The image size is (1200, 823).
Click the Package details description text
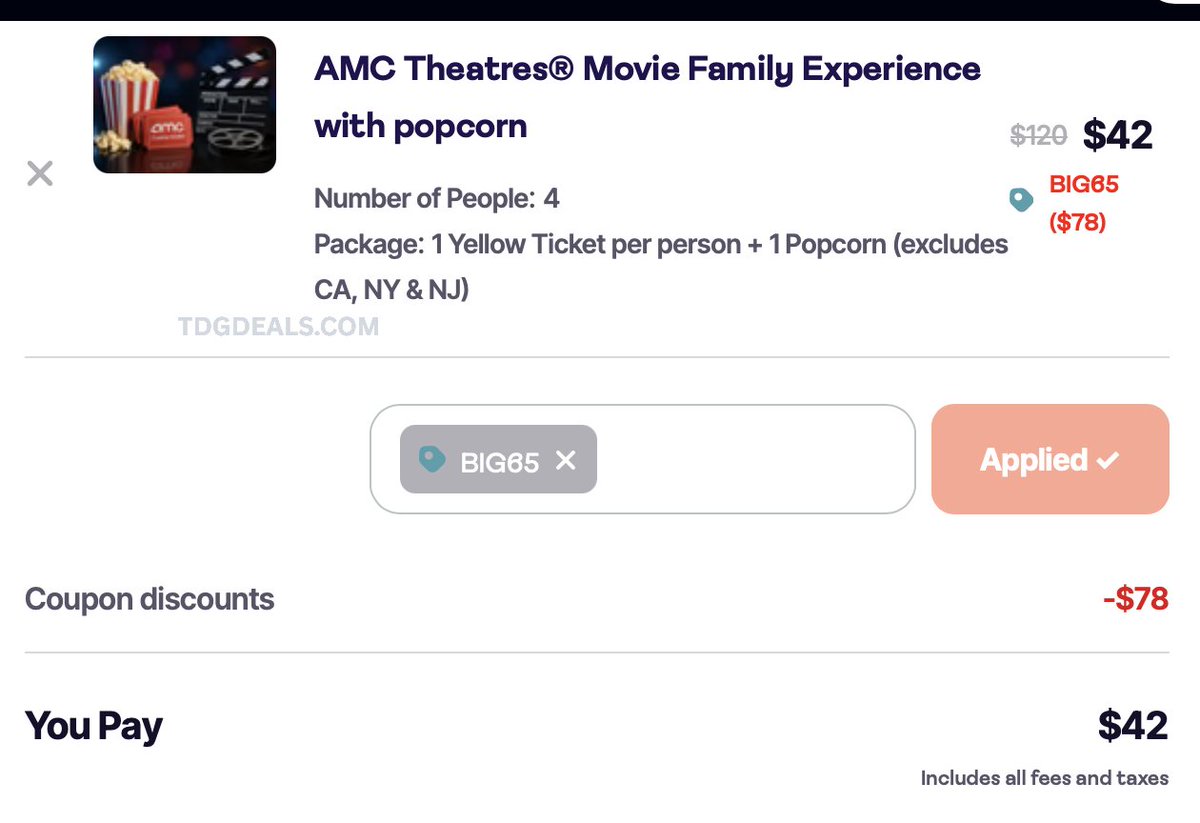tap(660, 267)
